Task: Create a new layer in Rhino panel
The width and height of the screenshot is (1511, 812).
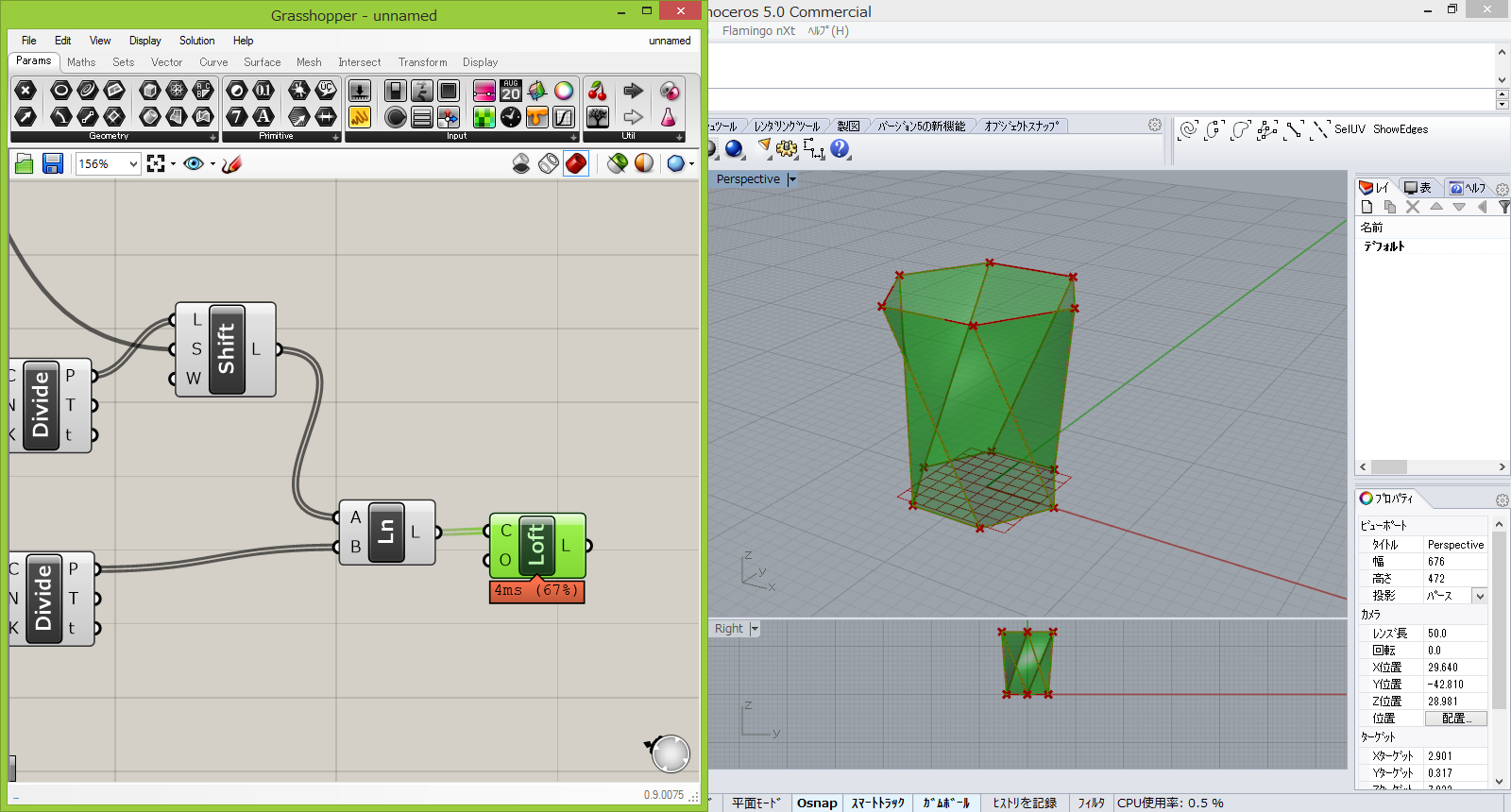Action: (x=1367, y=207)
